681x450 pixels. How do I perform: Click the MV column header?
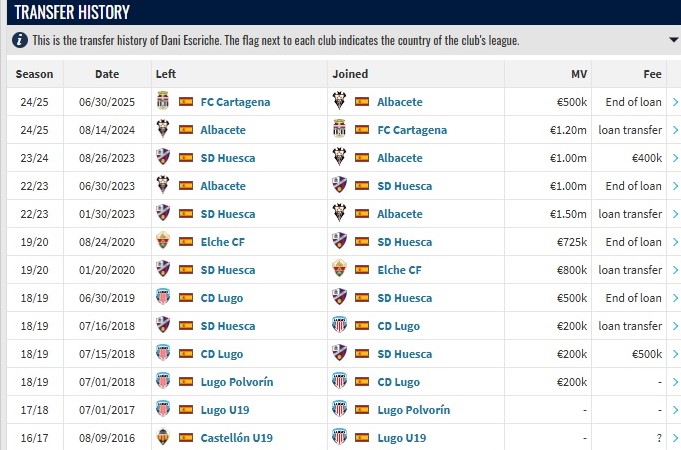[x=579, y=74]
